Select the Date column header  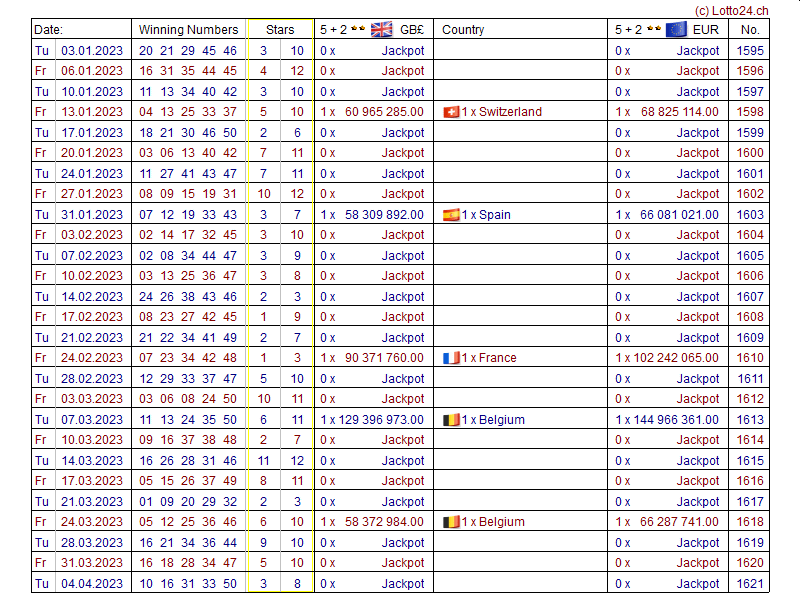(x=48, y=30)
